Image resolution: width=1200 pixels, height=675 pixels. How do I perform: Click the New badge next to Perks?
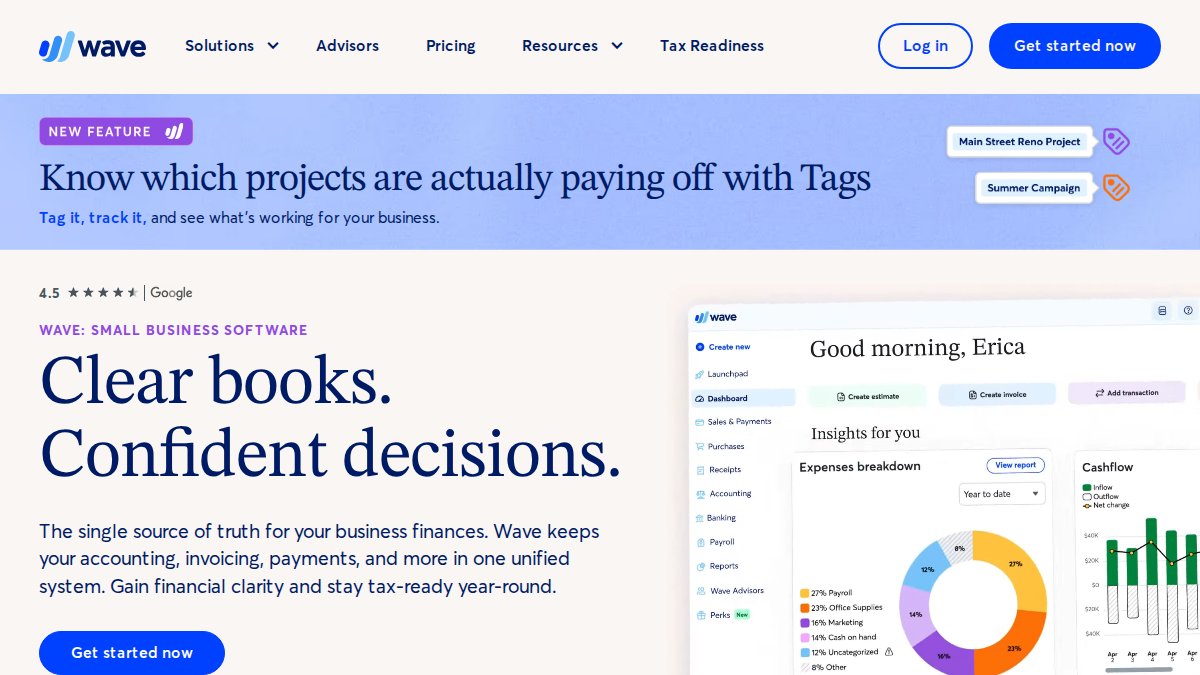point(742,615)
